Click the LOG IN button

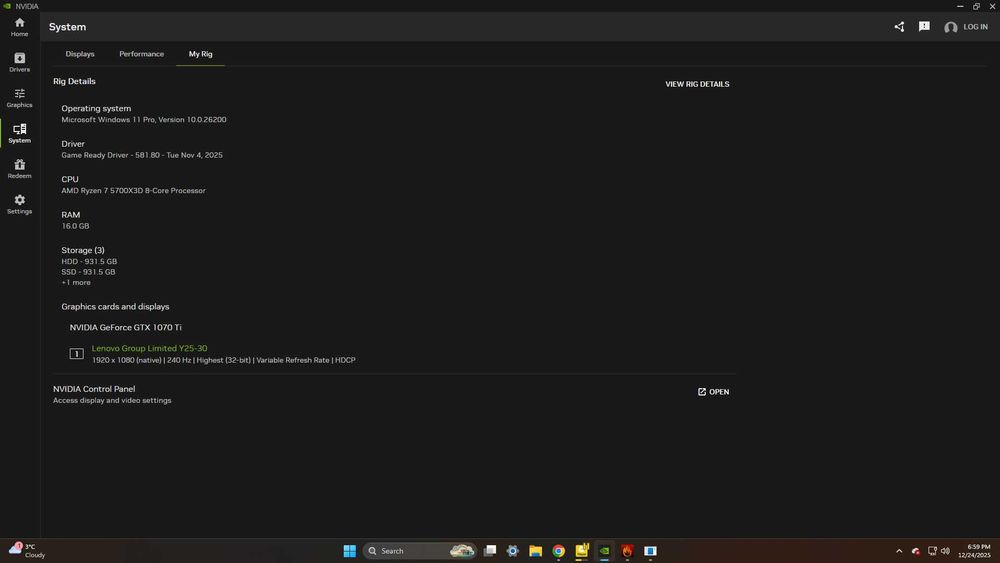[x=975, y=27]
